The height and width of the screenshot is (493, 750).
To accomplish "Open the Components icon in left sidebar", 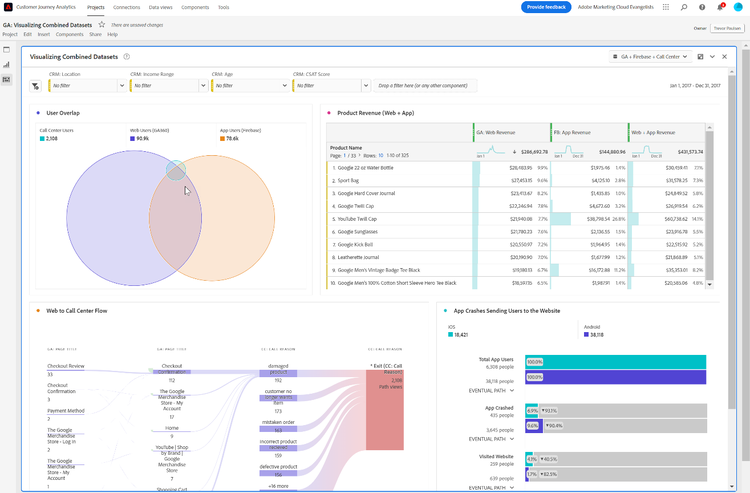I will point(7,79).
